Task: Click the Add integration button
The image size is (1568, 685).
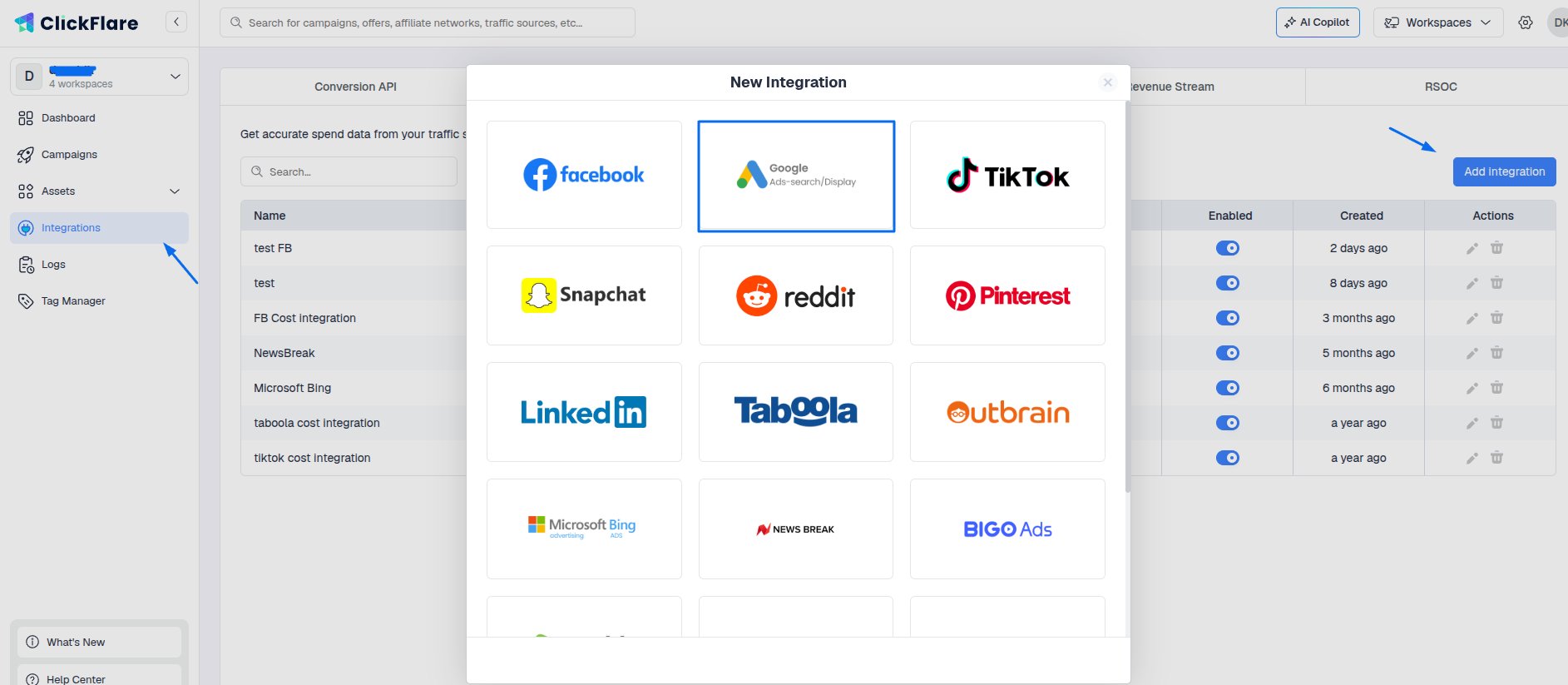Action: click(x=1505, y=171)
